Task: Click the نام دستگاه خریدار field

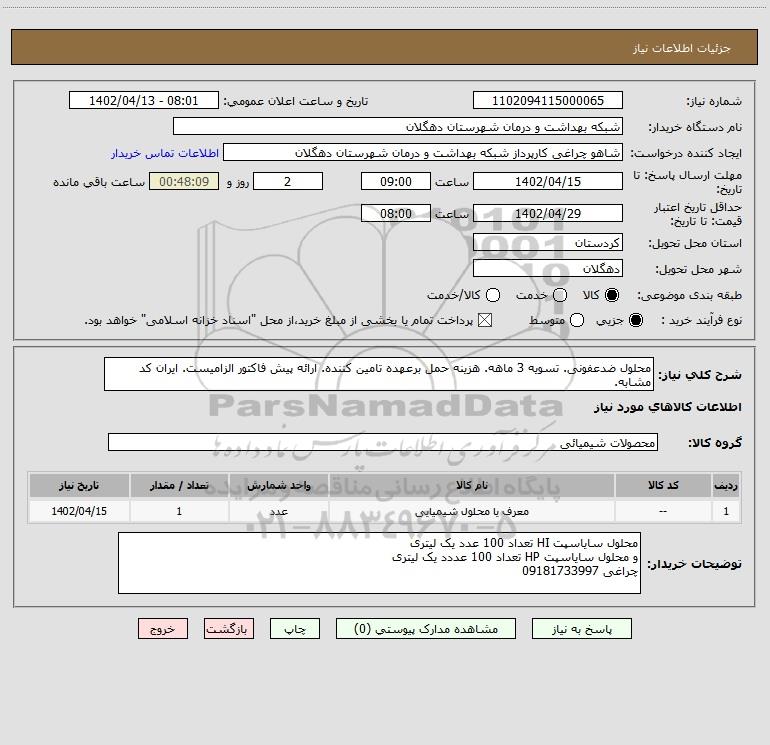Action: tap(398, 127)
